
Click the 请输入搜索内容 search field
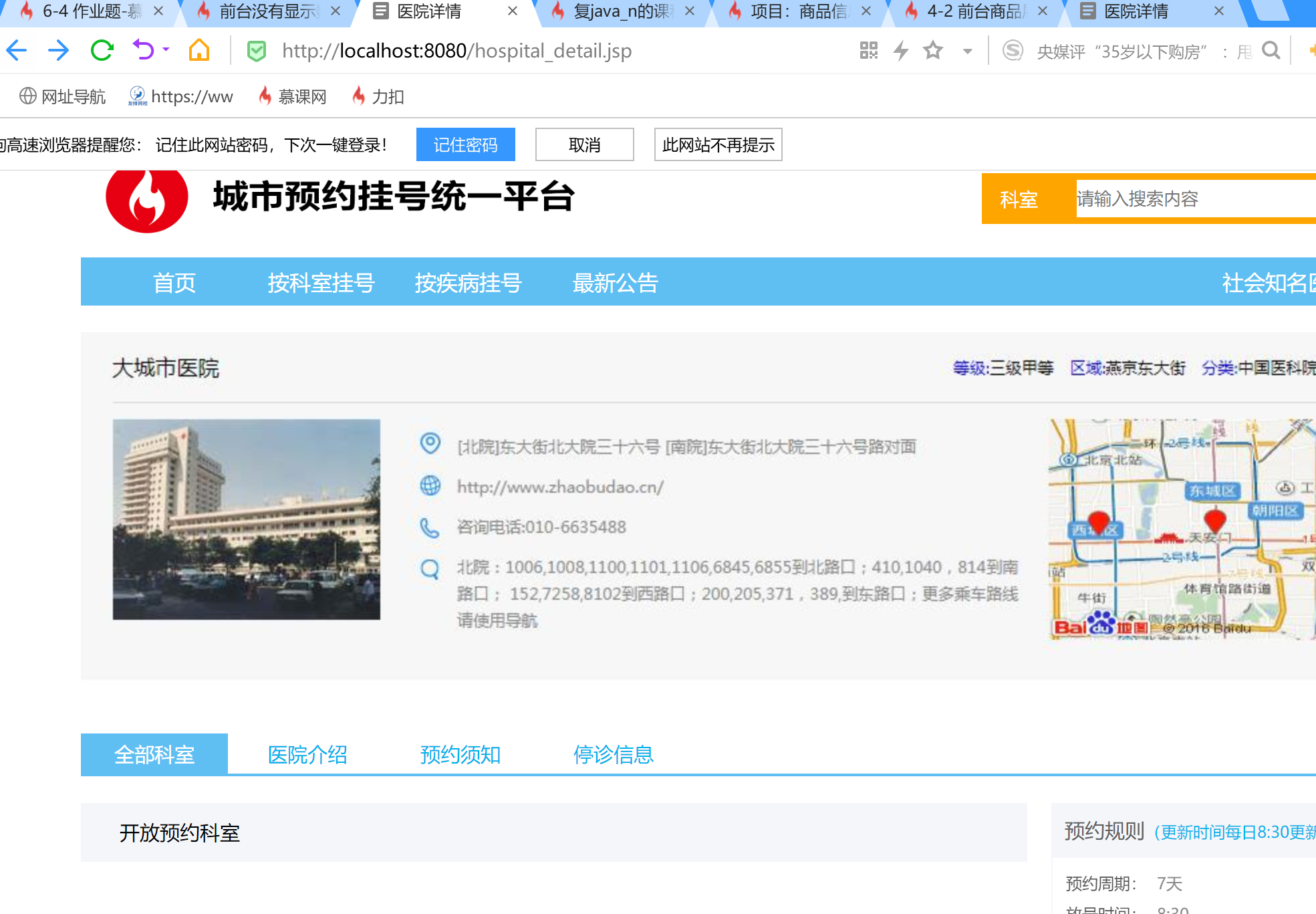(1196, 199)
